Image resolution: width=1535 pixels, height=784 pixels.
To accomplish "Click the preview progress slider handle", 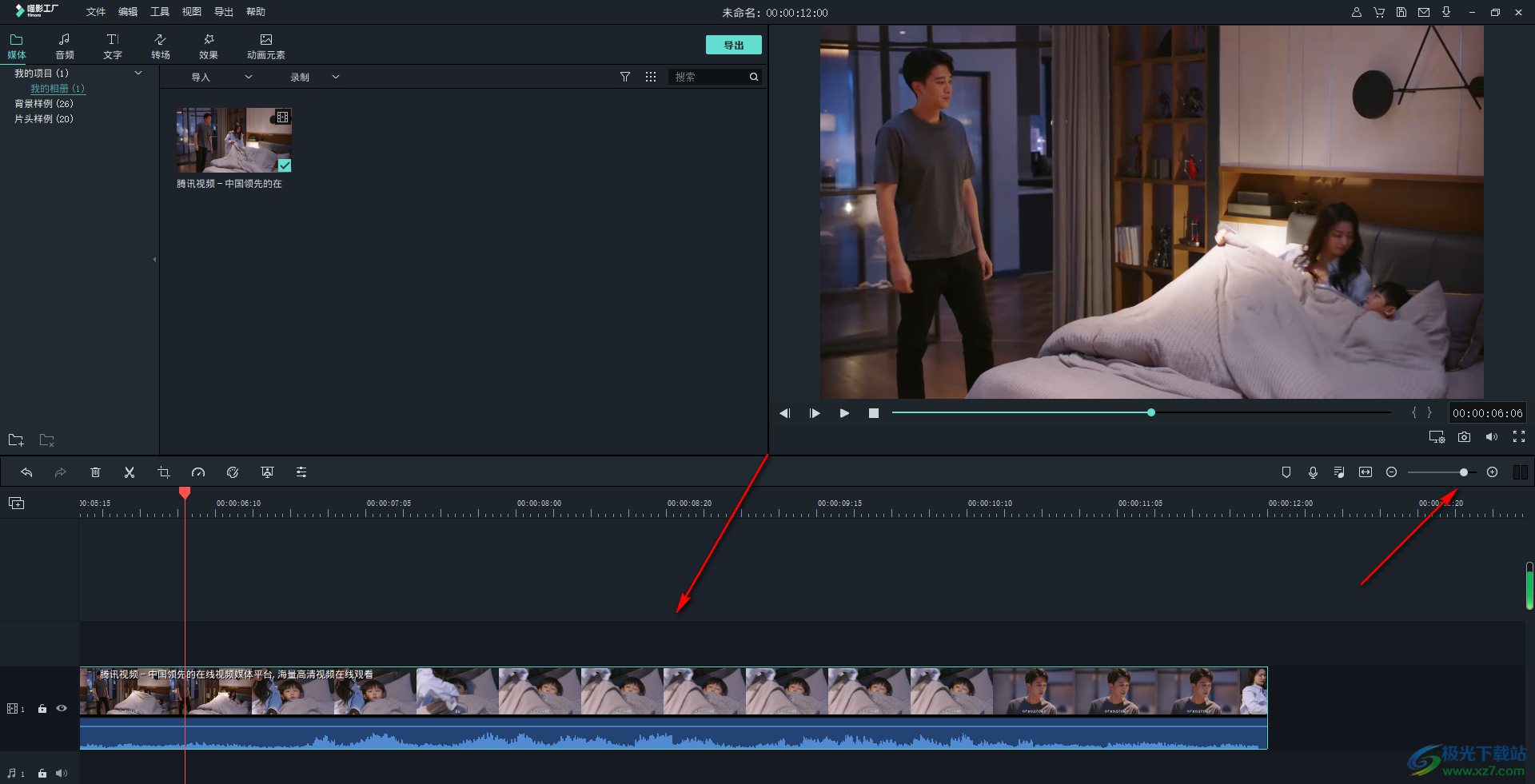I will click(1151, 412).
